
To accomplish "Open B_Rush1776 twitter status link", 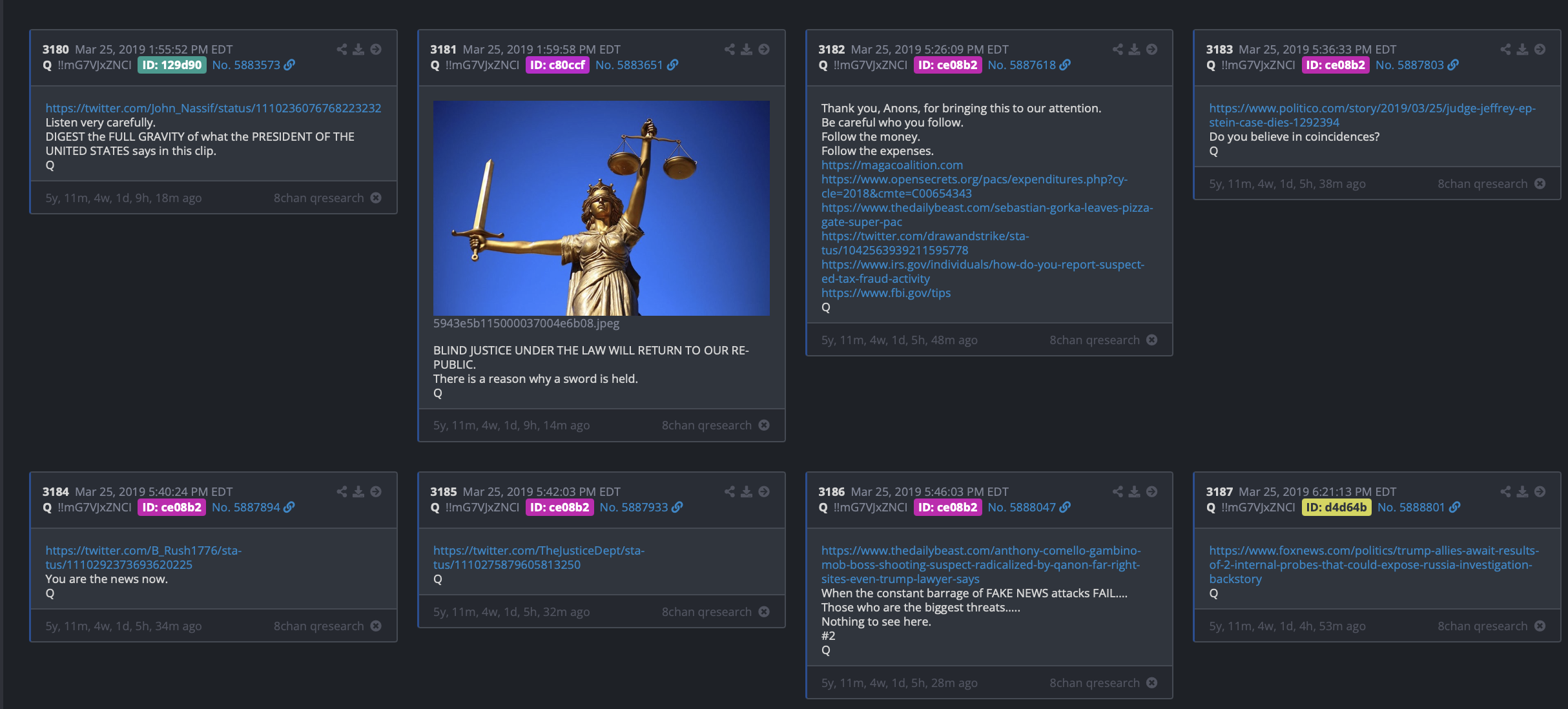I will click(x=143, y=557).
